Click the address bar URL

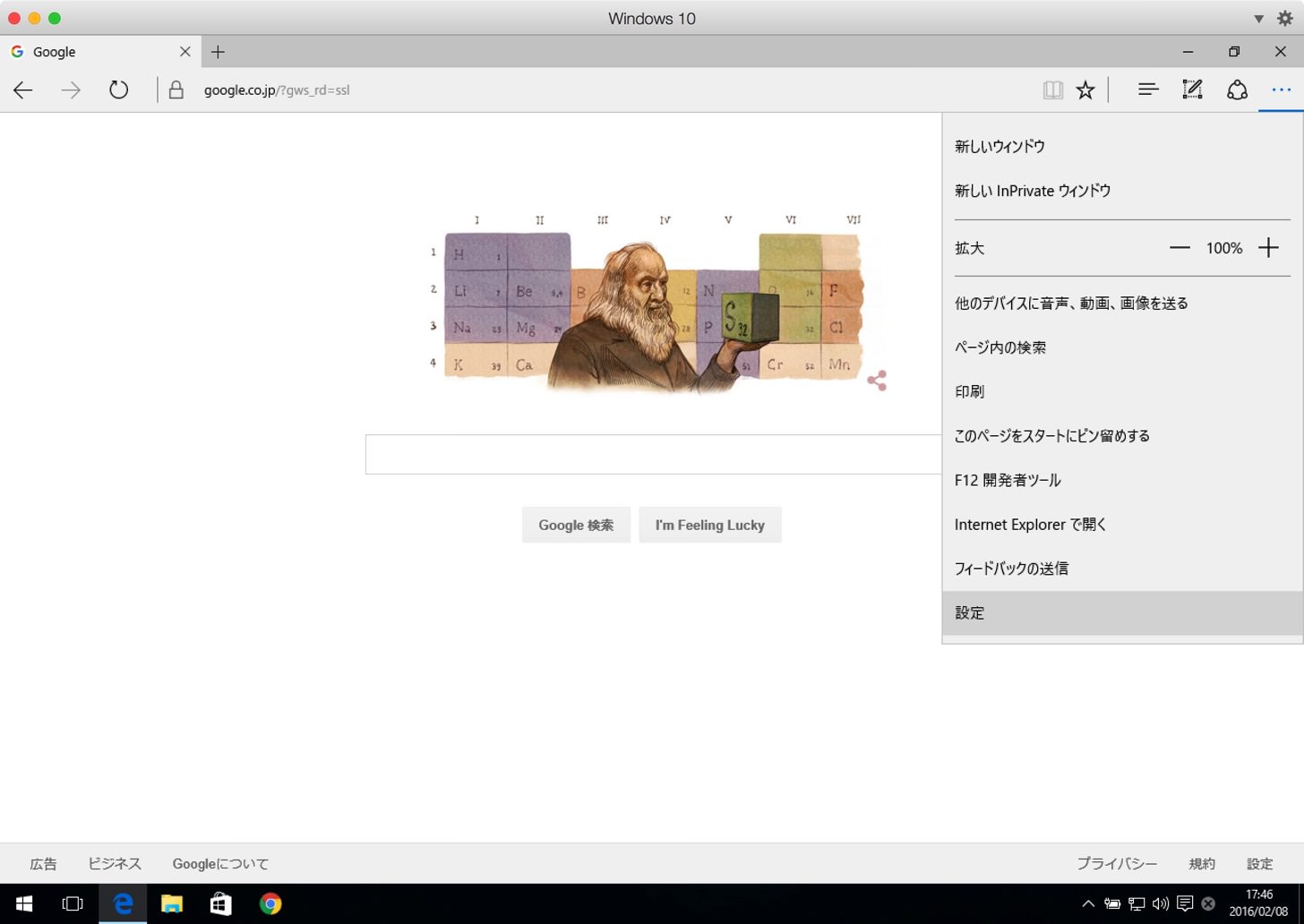click(x=277, y=90)
